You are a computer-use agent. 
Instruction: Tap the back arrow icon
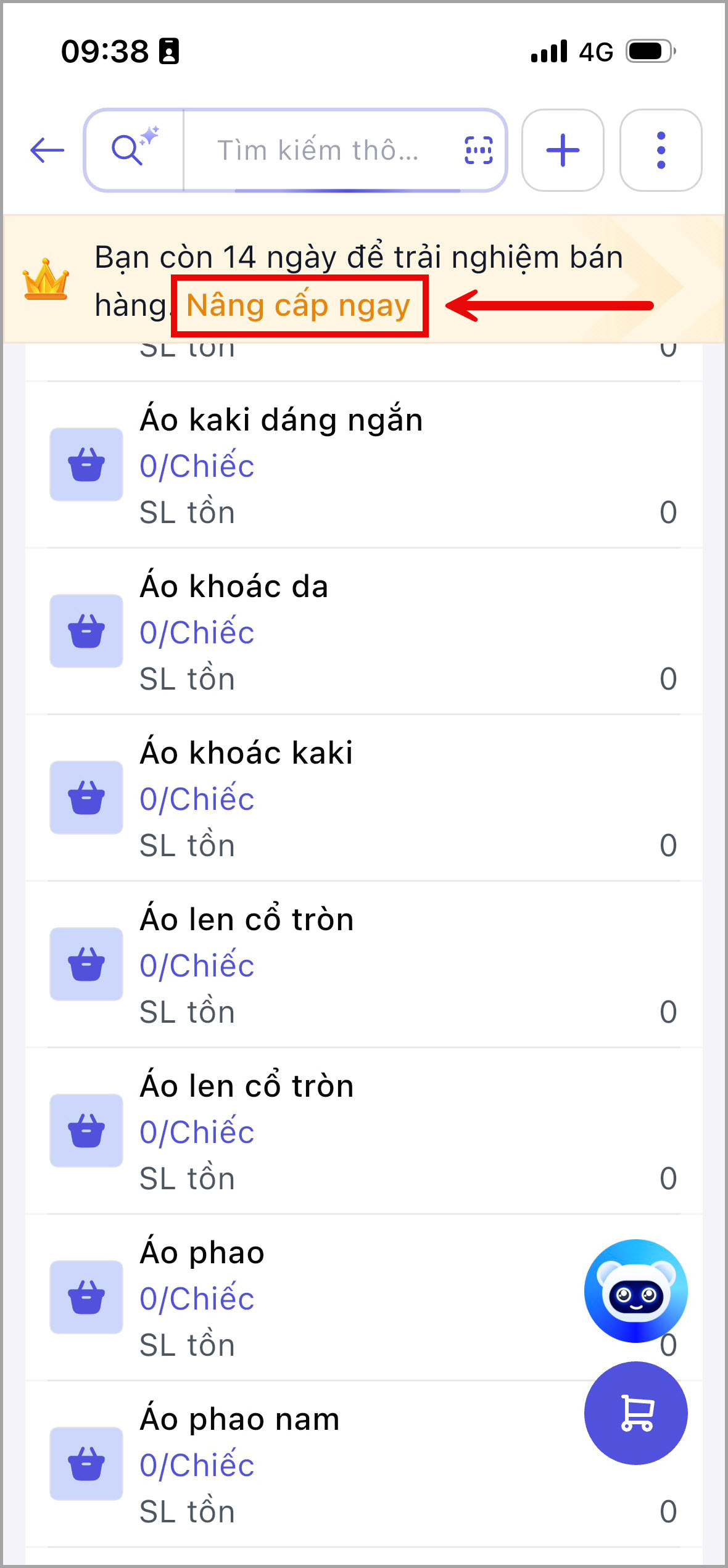point(48,150)
